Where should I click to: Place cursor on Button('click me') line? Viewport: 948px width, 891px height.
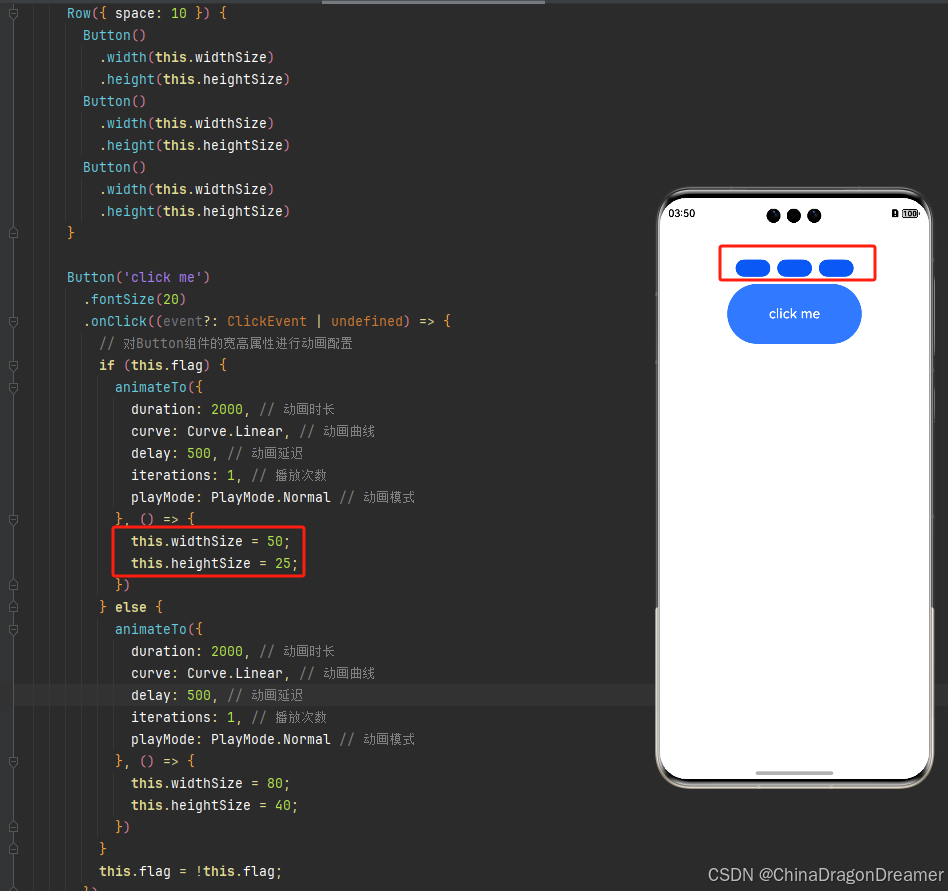click(x=138, y=277)
